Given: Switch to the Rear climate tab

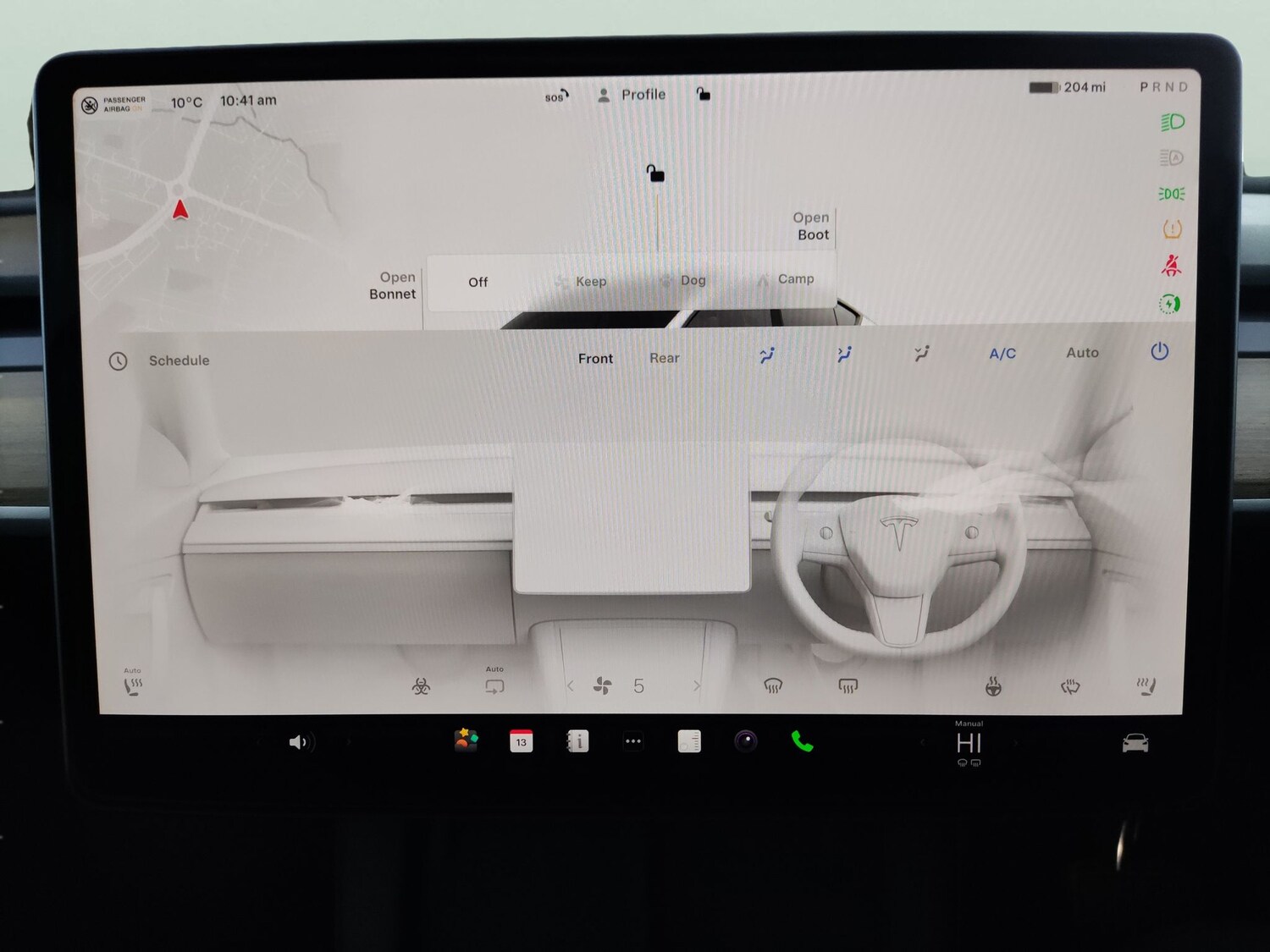Looking at the screenshot, I should click(664, 358).
